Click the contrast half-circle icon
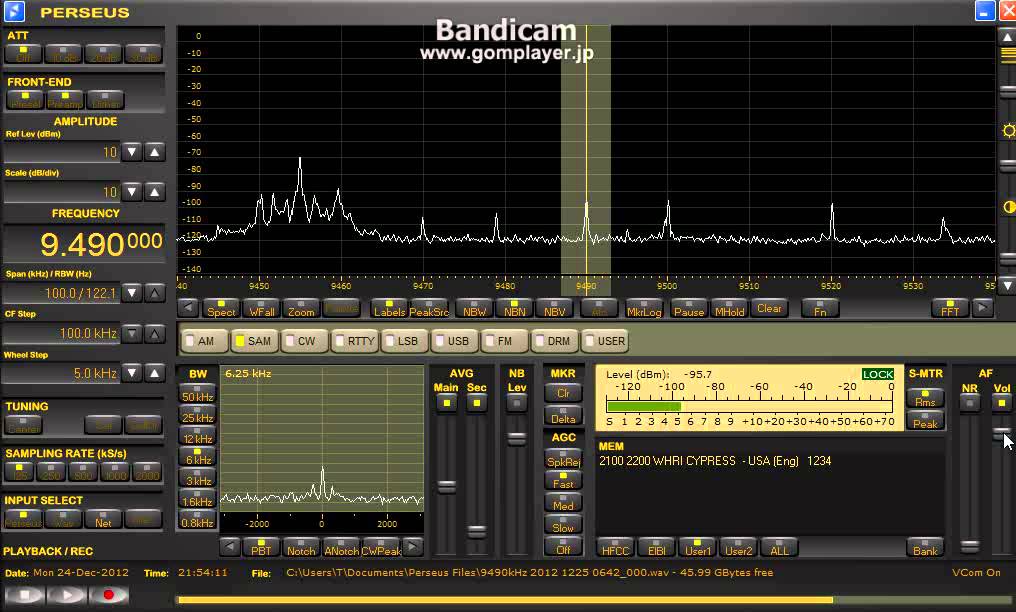This screenshot has height=612, width=1016. 1008,207
